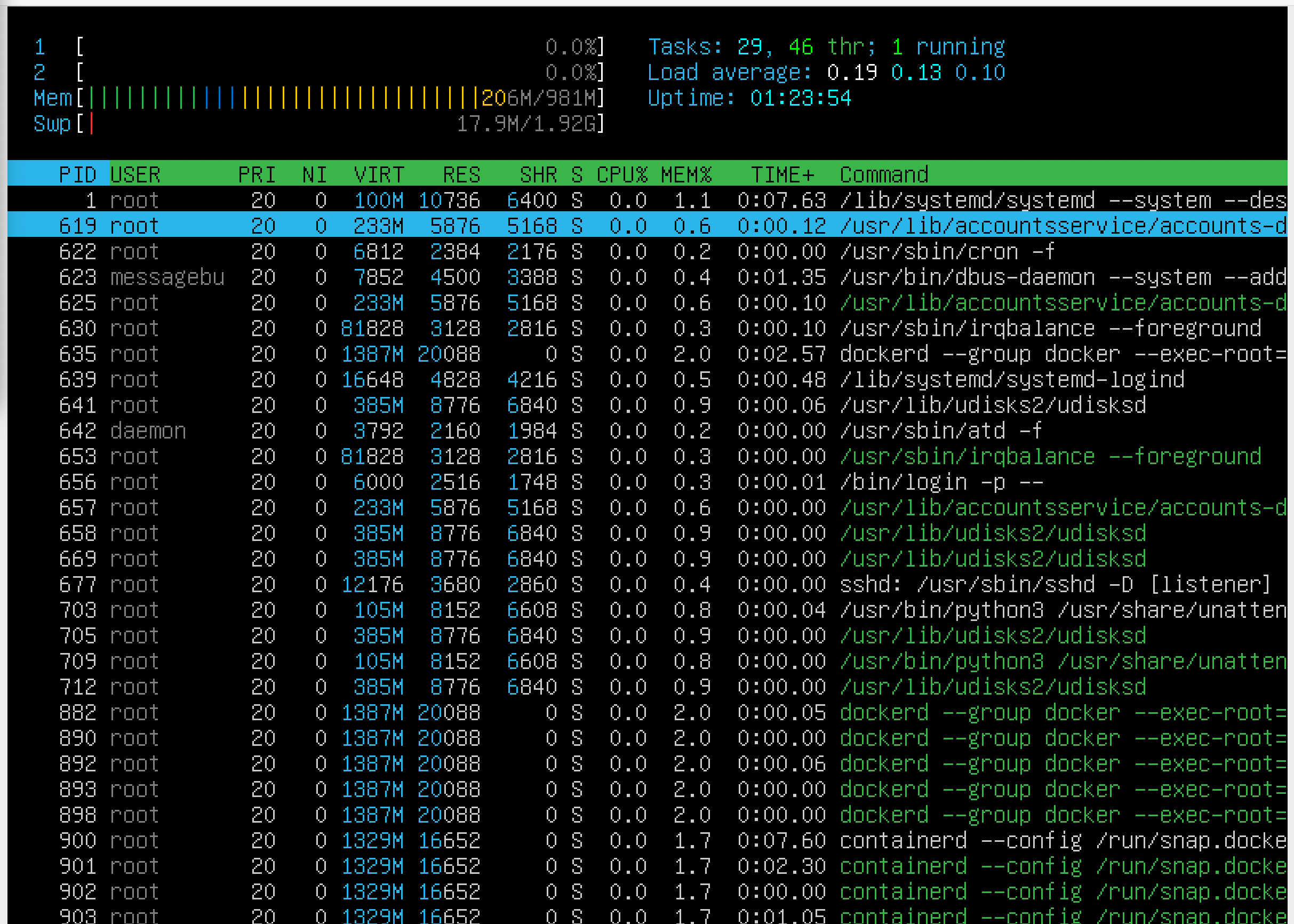Image resolution: width=1294 pixels, height=924 pixels.
Task: Select PID 705 udisksd thread row
Action: pos(648,635)
